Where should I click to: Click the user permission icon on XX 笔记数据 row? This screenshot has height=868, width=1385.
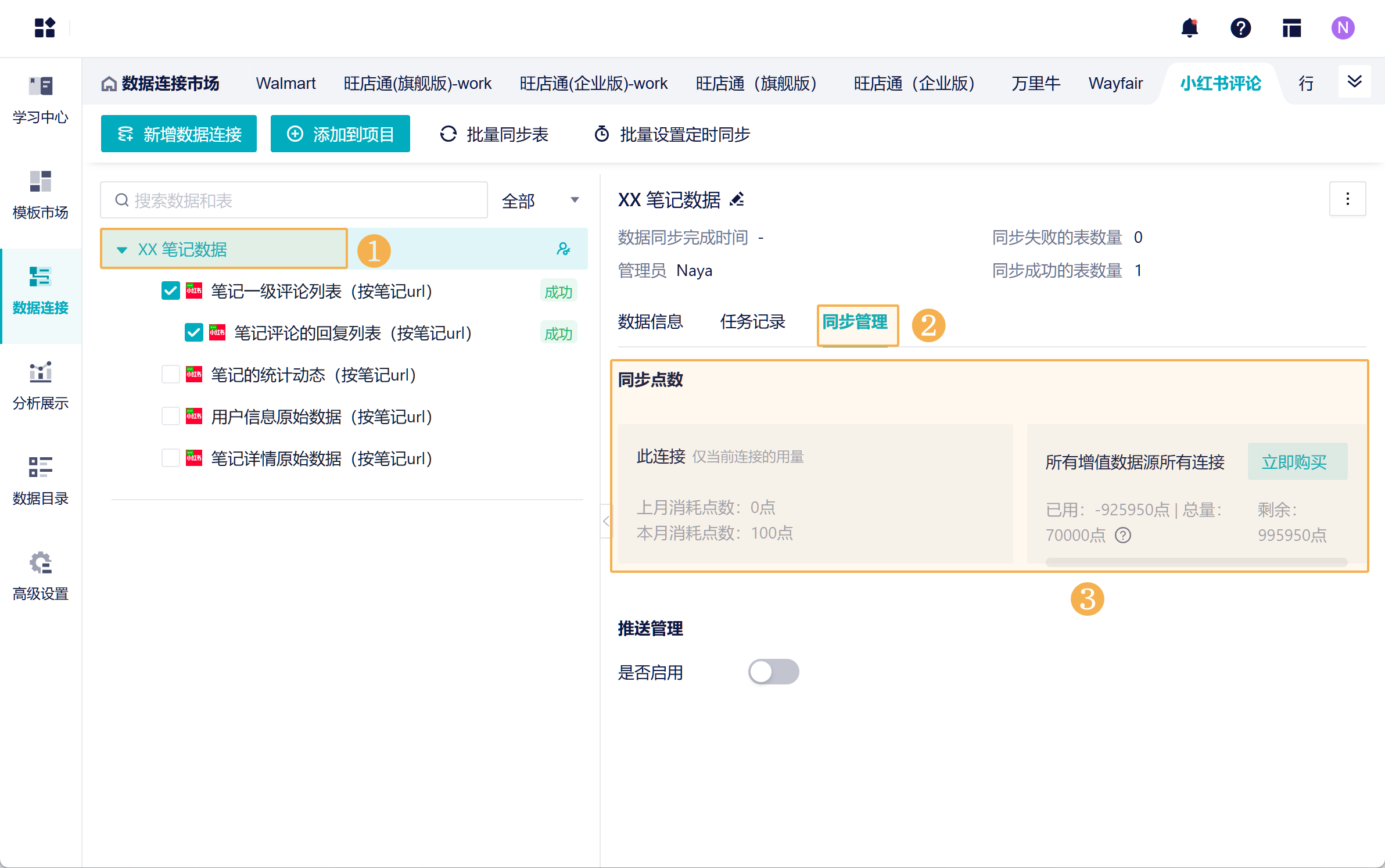[563, 249]
